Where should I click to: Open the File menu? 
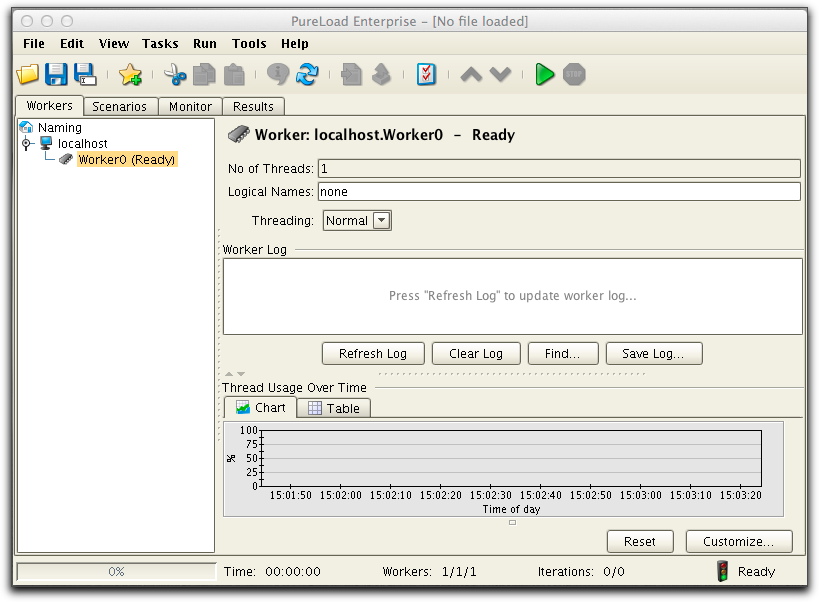click(x=34, y=44)
